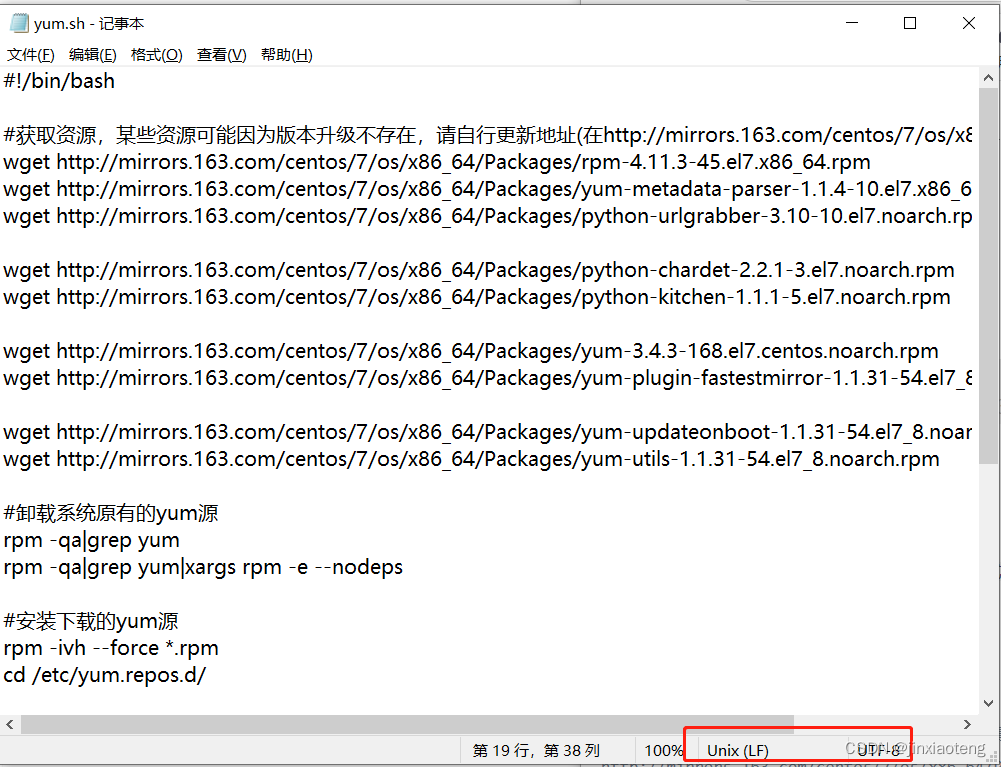Image resolution: width=1001 pixels, height=767 pixels.
Task: Minimize the yum.sh Notepad window
Action: click(x=852, y=23)
